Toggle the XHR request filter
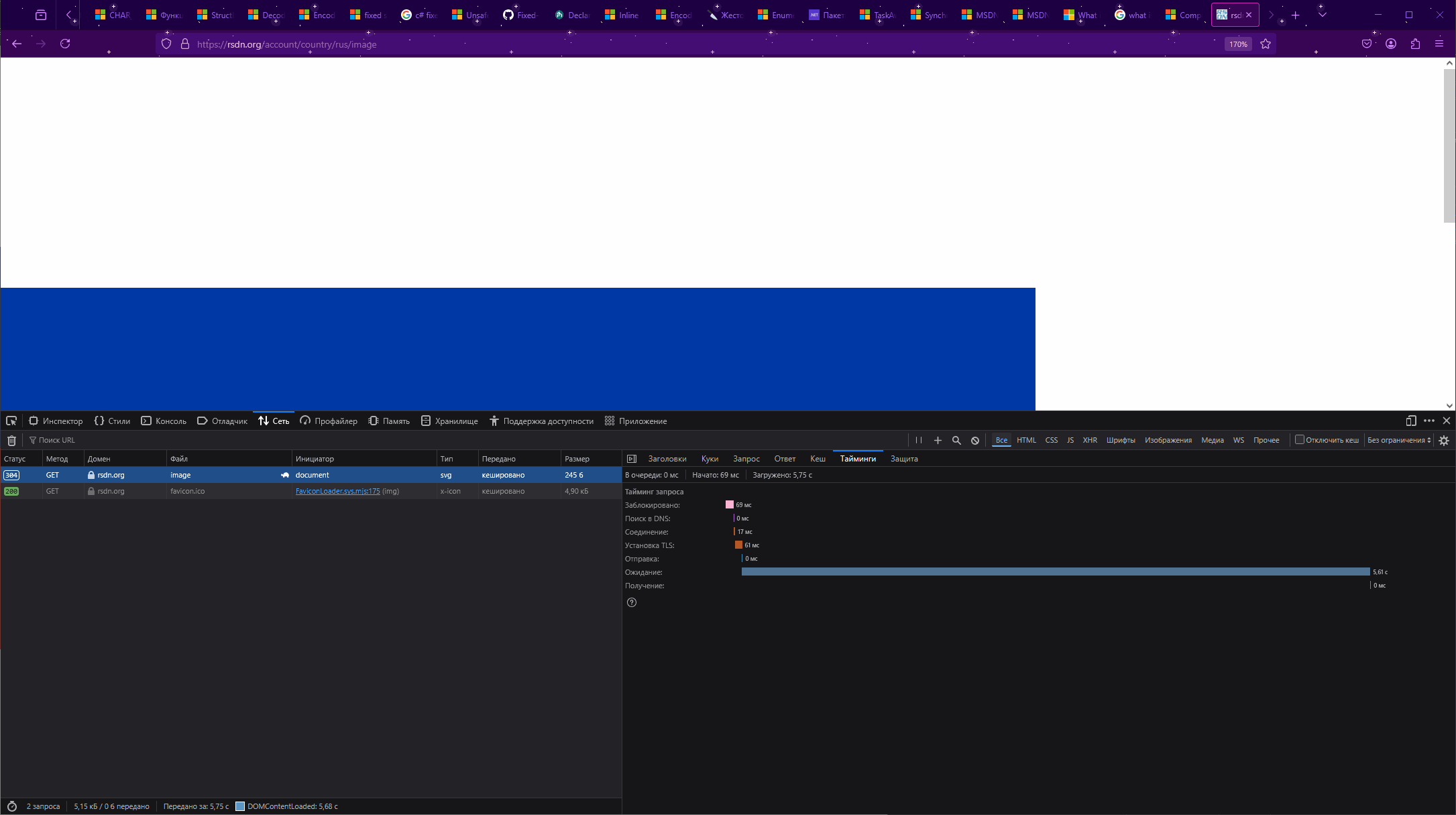 tap(1090, 441)
